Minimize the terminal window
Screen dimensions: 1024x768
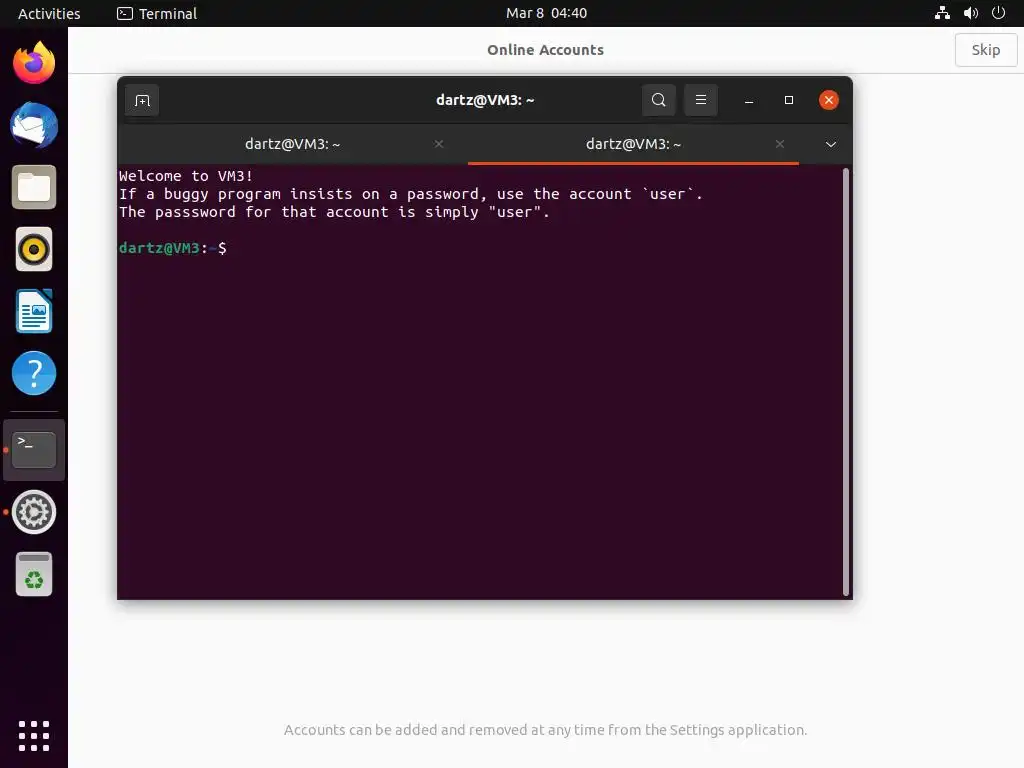749,101
